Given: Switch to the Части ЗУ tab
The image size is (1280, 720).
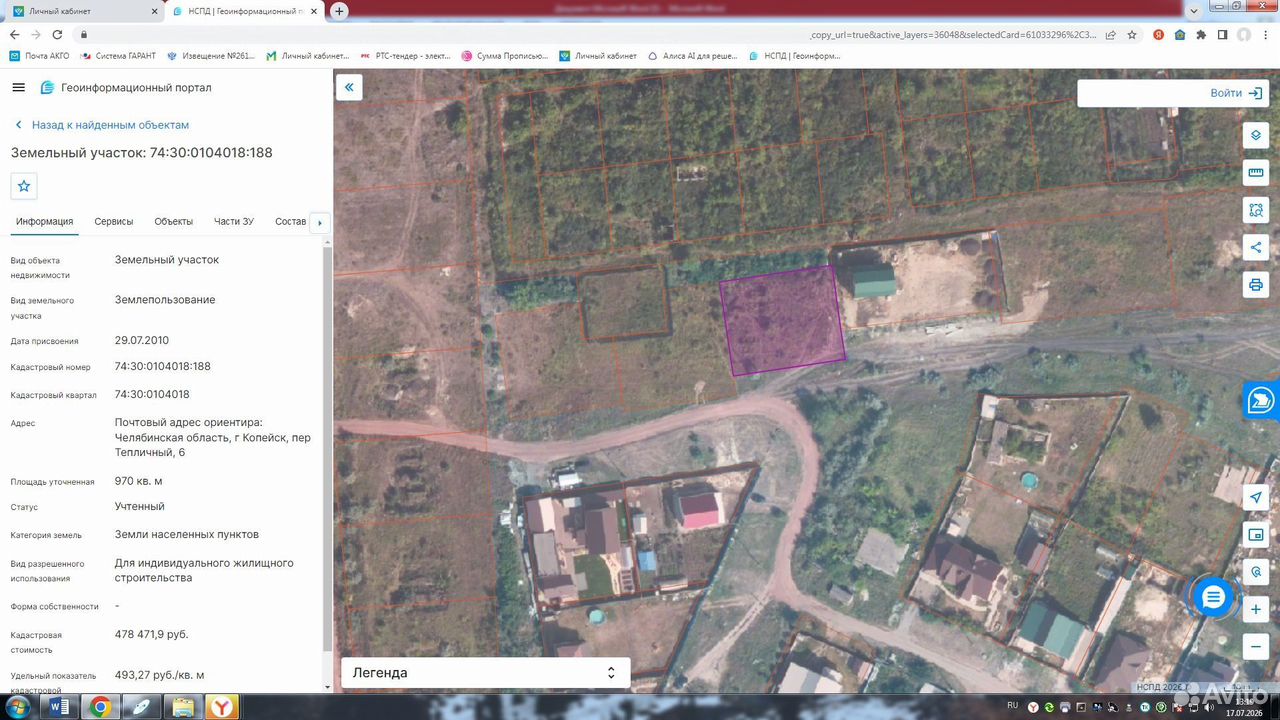Looking at the screenshot, I should (x=234, y=221).
